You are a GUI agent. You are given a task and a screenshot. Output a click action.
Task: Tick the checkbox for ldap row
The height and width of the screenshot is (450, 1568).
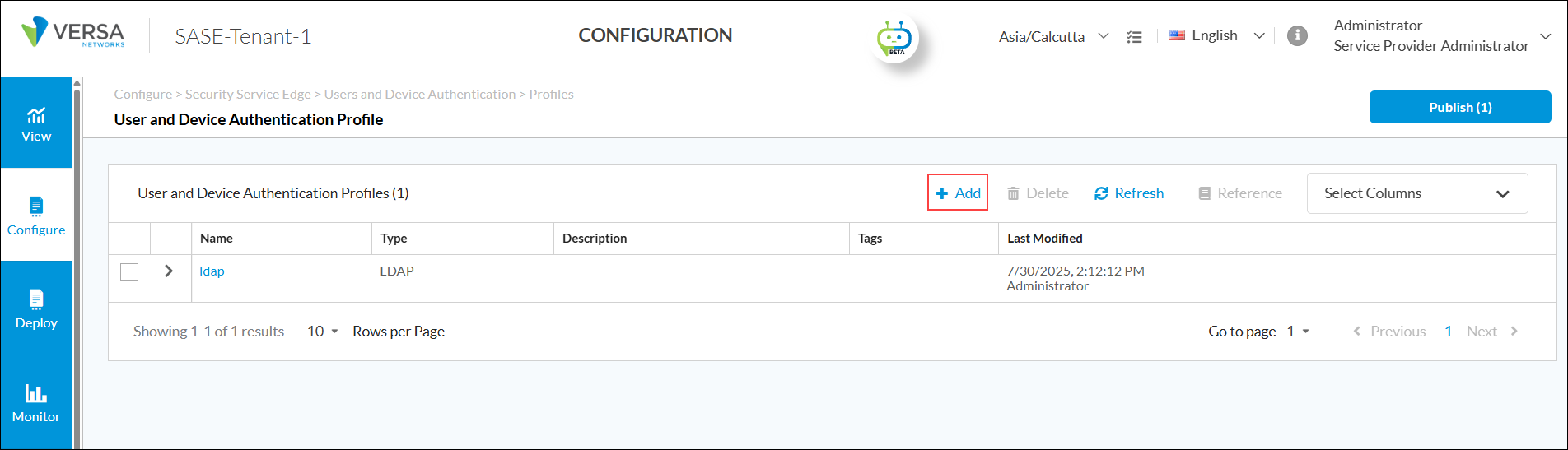click(x=129, y=271)
